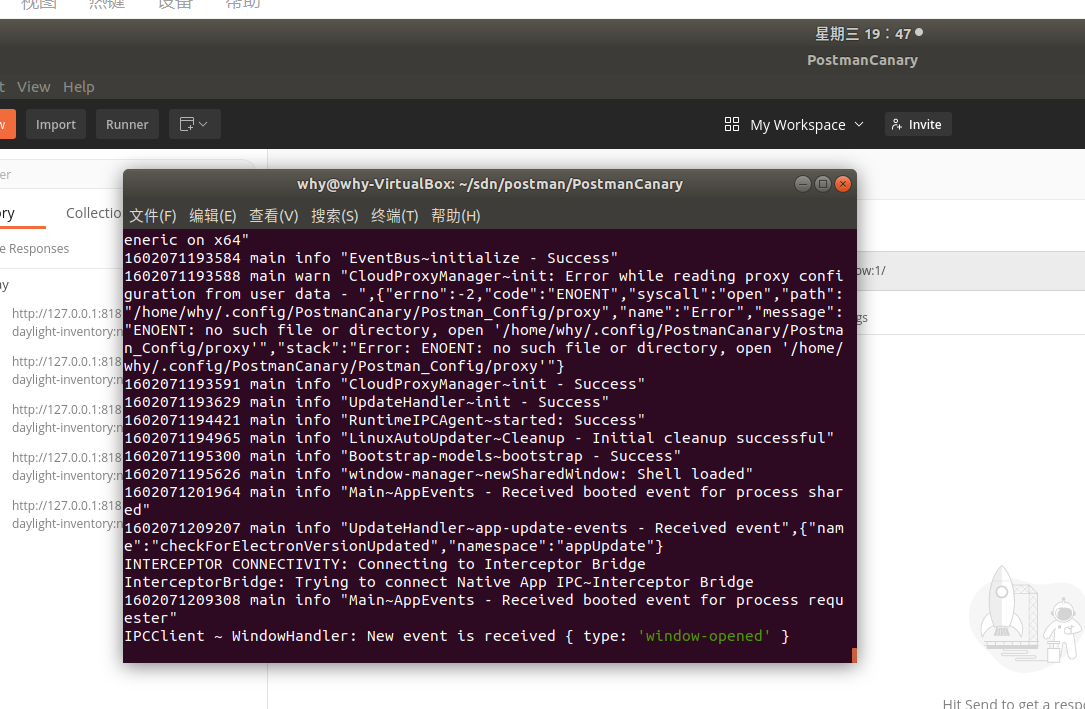Screen dimensions: 1085x709
Task: Open terminal 查看(V) menu
Action: 274,216
